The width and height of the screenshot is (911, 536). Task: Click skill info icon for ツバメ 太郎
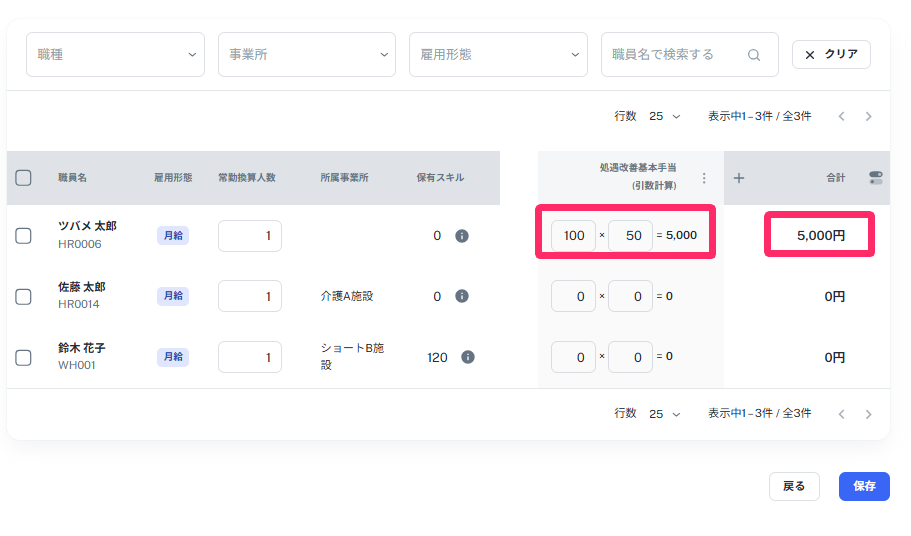click(x=462, y=236)
